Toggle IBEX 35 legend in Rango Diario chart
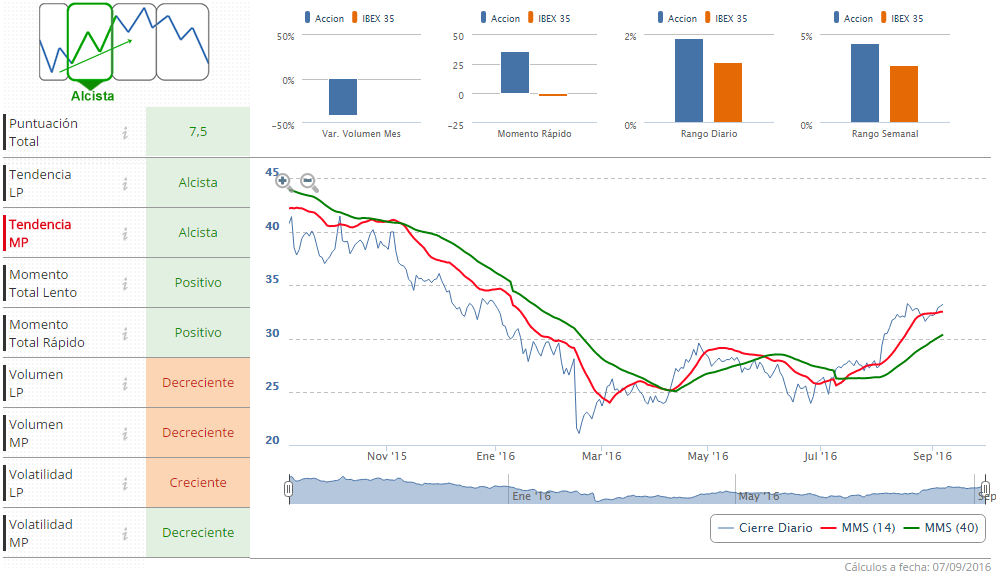Image resolution: width=998 pixels, height=574 pixels. [x=729, y=19]
